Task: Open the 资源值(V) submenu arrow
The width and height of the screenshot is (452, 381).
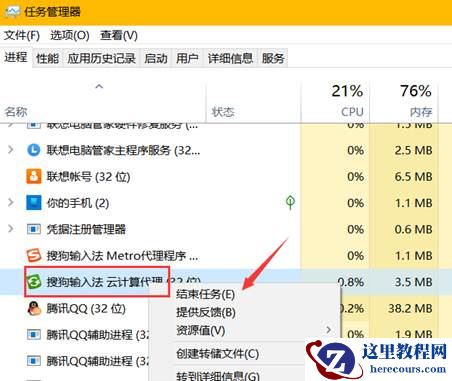Action: [x=329, y=330]
